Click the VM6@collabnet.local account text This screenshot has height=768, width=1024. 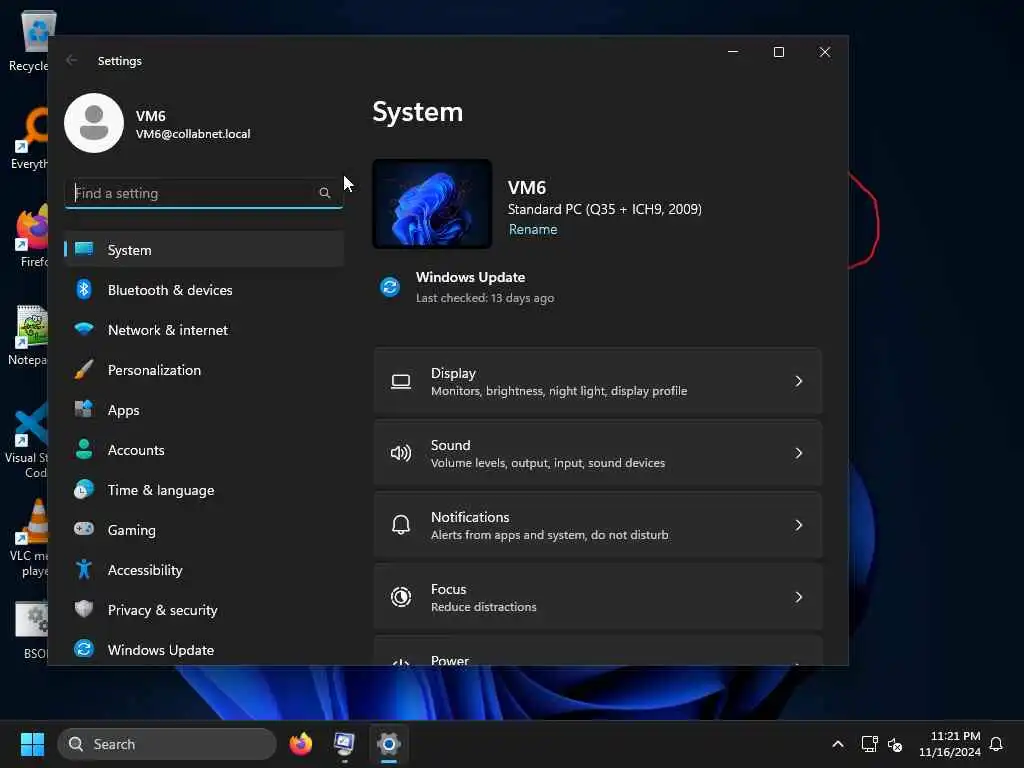point(193,134)
